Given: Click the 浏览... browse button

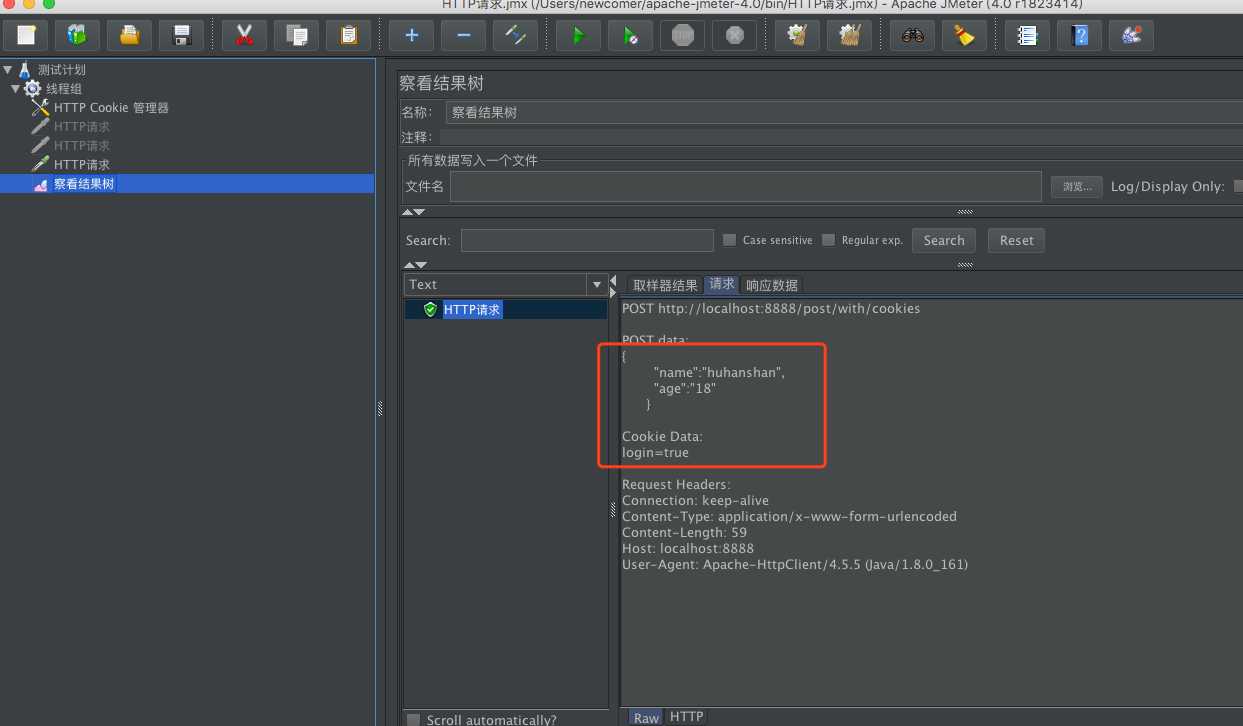Looking at the screenshot, I should point(1076,187).
